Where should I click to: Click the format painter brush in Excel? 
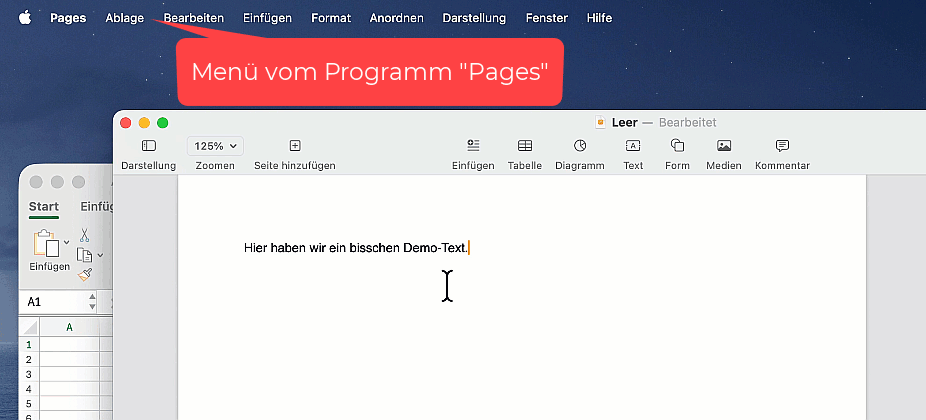tap(85, 274)
